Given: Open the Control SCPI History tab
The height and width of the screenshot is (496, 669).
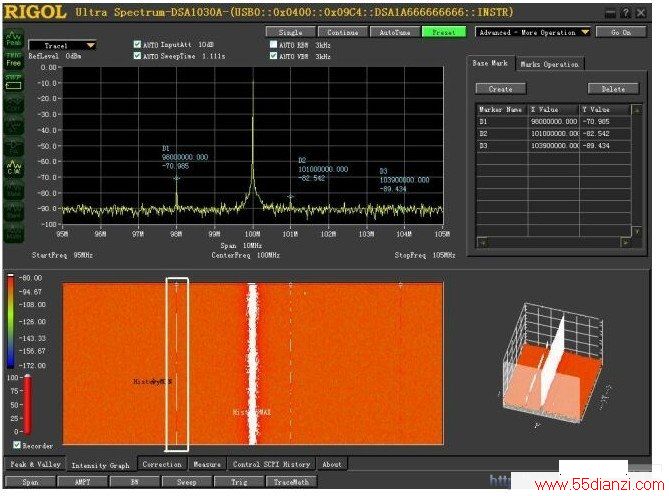Looking at the screenshot, I should [x=271, y=464].
